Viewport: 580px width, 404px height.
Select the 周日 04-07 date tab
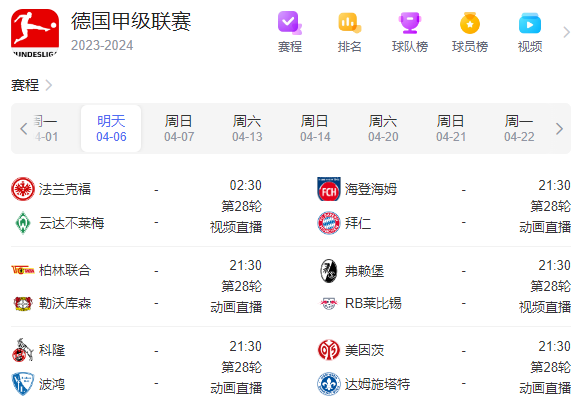[x=179, y=128]
